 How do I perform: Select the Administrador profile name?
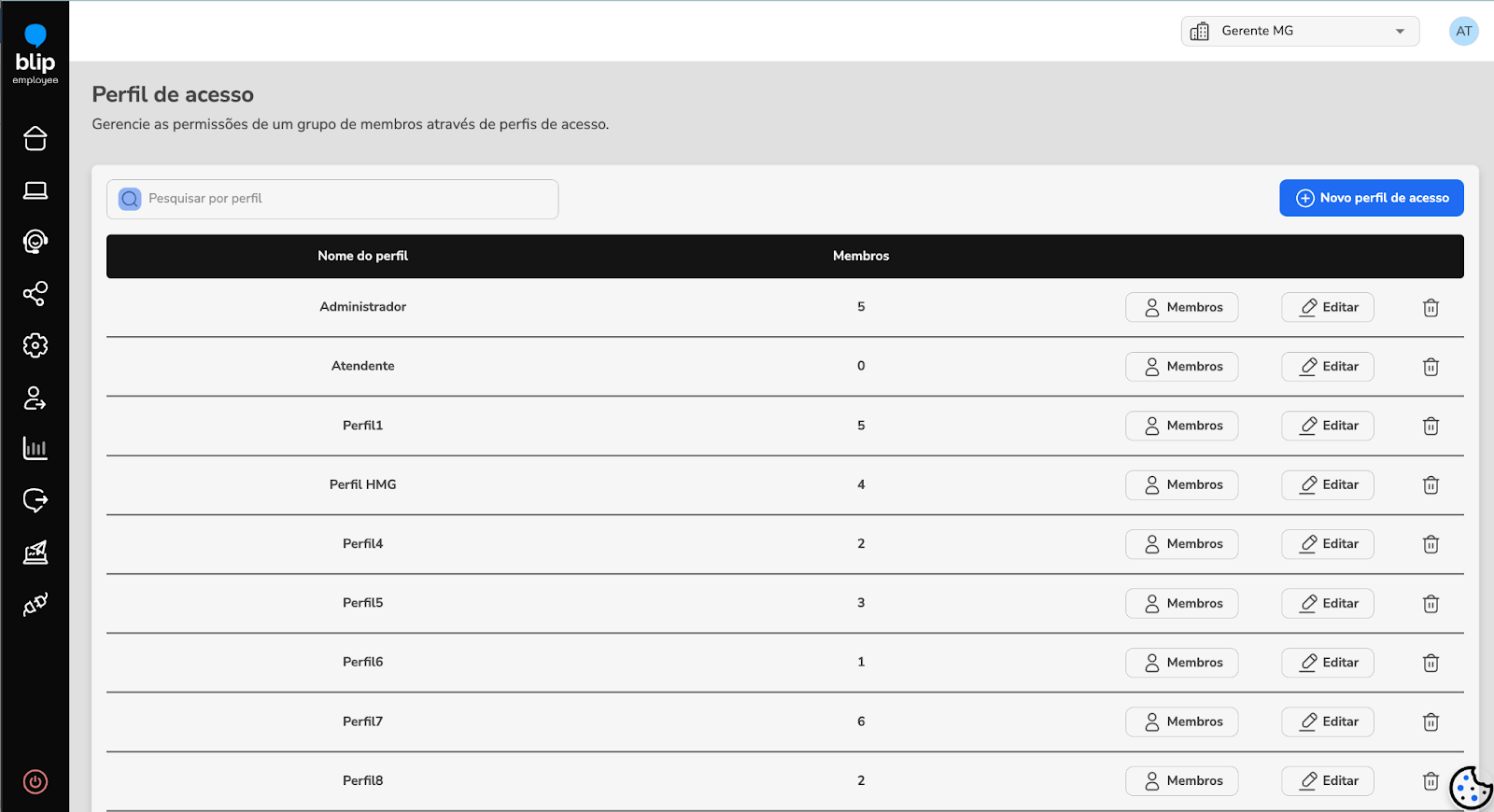tap(362, 307)
